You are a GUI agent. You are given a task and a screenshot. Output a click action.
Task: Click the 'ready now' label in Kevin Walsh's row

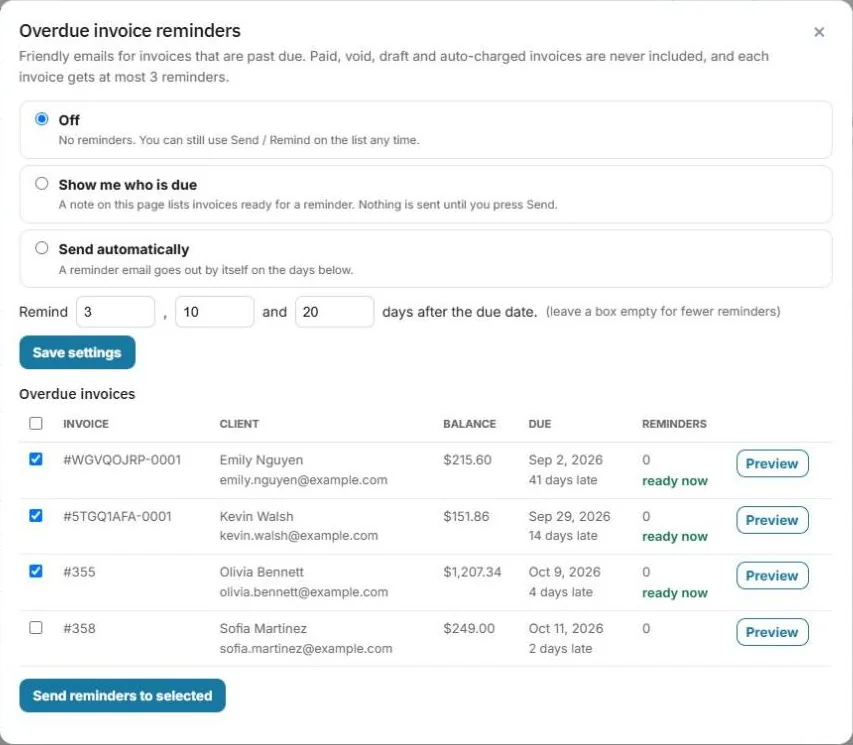(x=675, y=537)
